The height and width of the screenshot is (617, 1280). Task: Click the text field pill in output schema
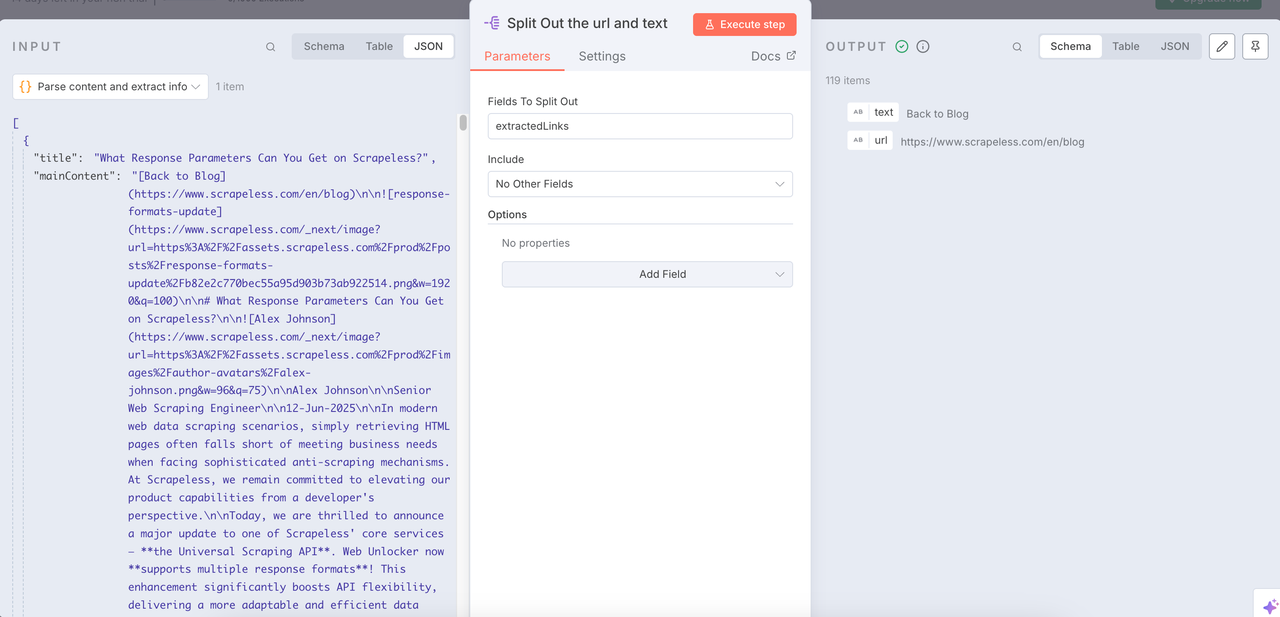(872, 113)
